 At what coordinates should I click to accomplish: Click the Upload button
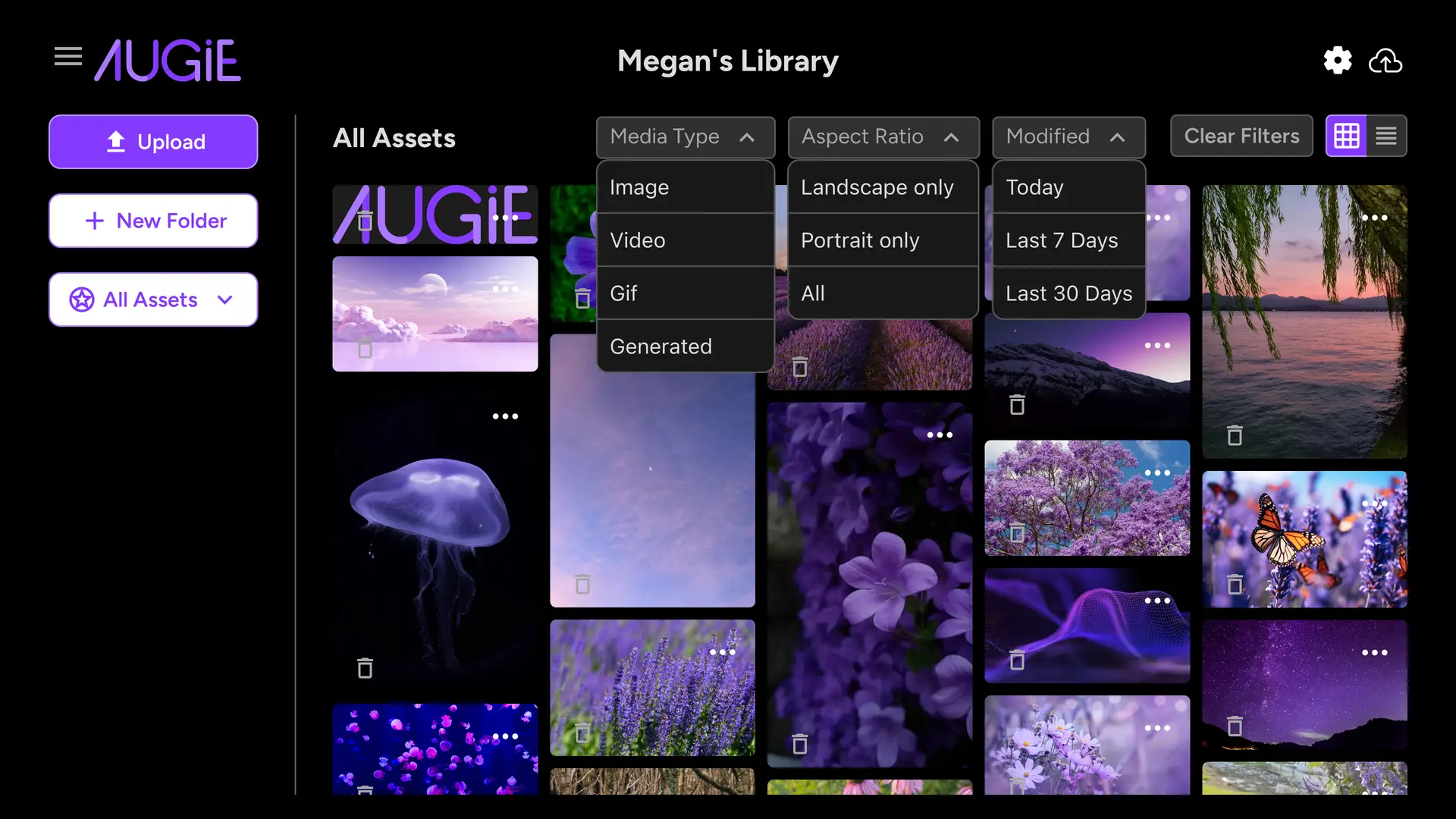(x=153, y=142)
